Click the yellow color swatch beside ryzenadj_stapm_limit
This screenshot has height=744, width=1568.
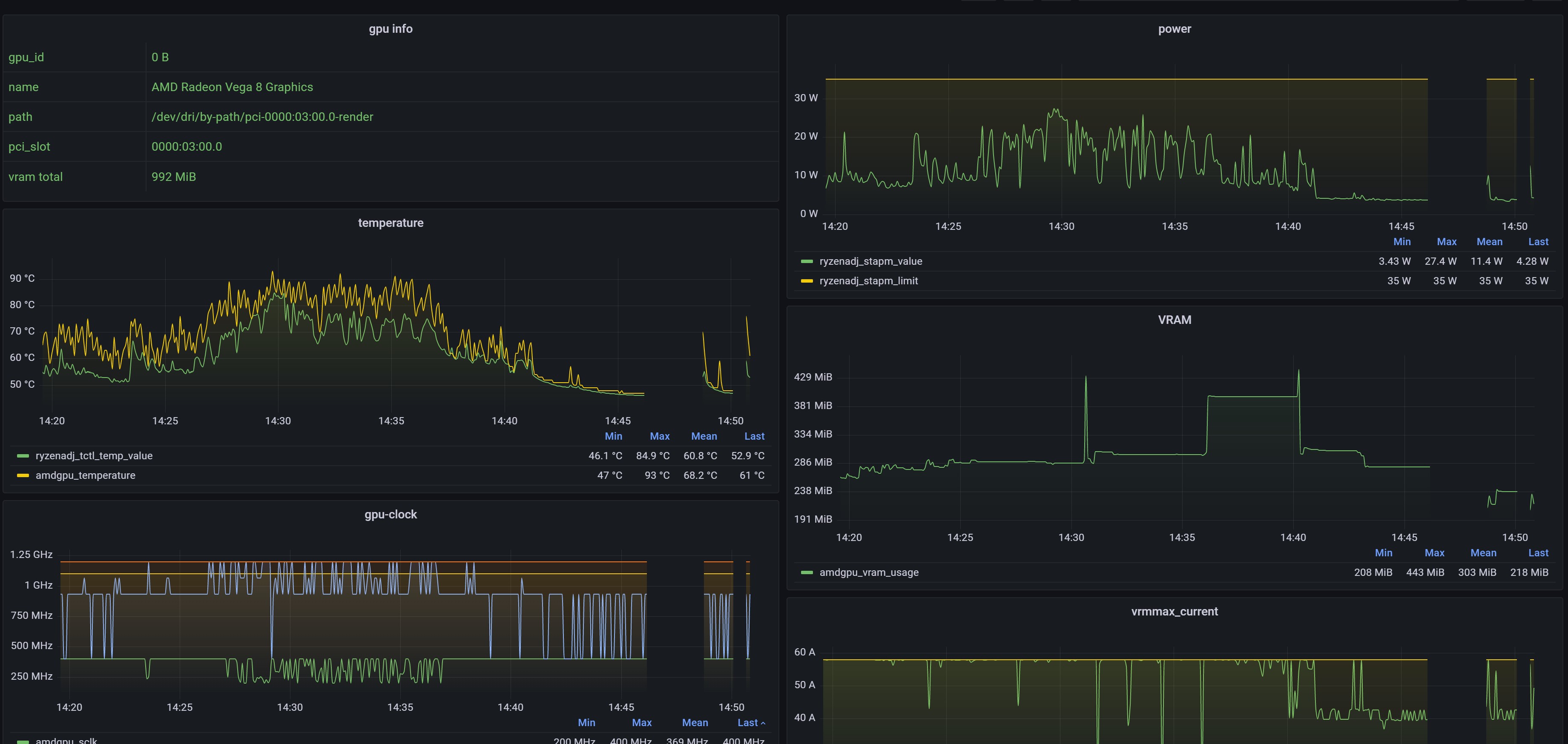tap(807, 280)
